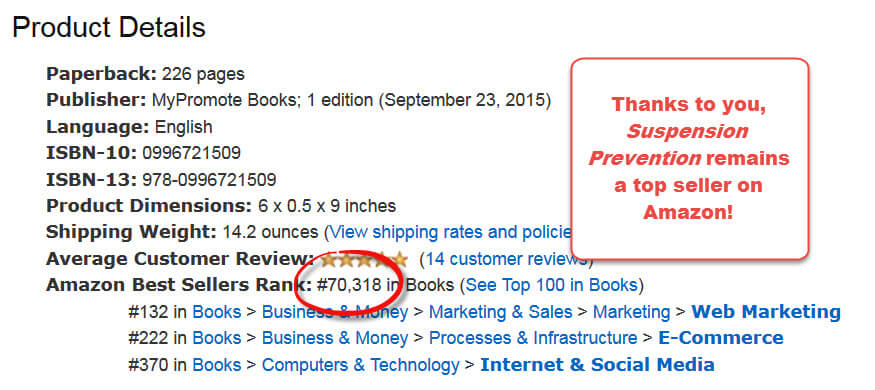The image size is (875, 390).
Task: Click Books in the #222 rank row
Action: click(x=217, y=338)
